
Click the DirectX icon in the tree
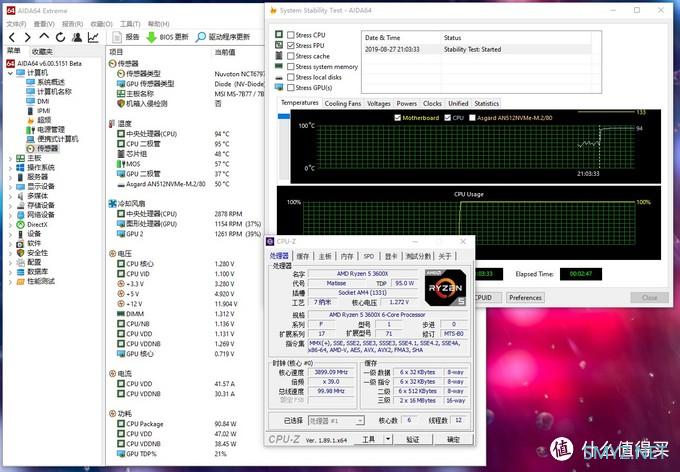point(20,224)
